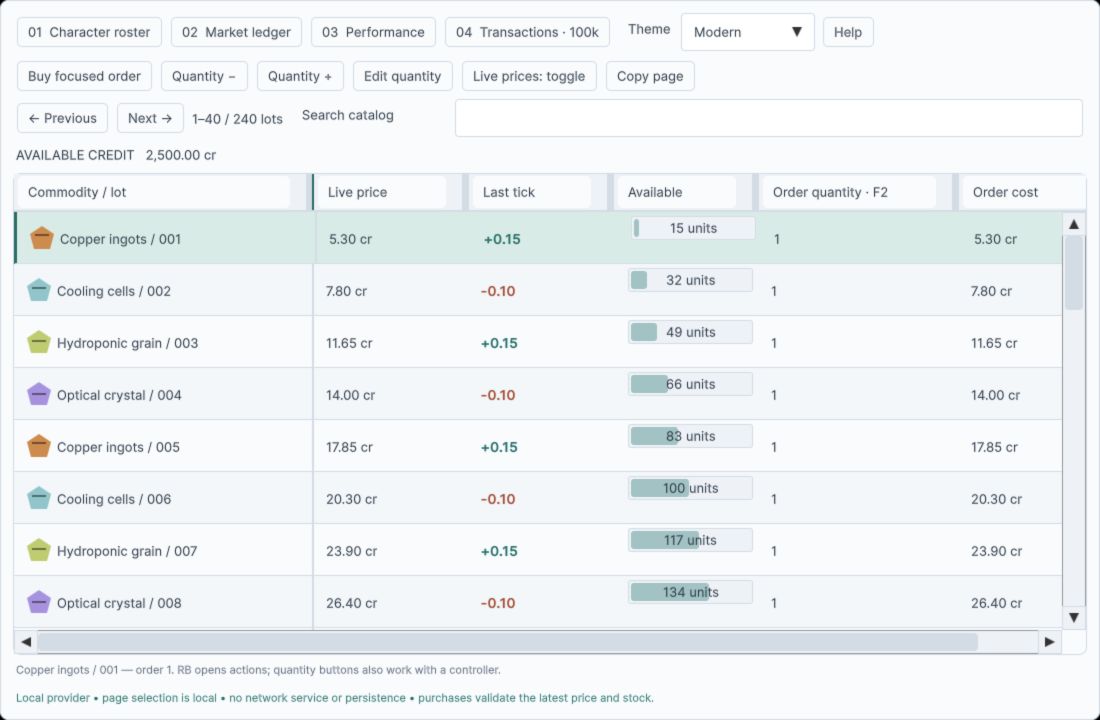Switch to the 02 Market ledger tab
Image resolution: width=1100 pixels, height=720 pixels.
pyautogui.click(x=236, y=32)
